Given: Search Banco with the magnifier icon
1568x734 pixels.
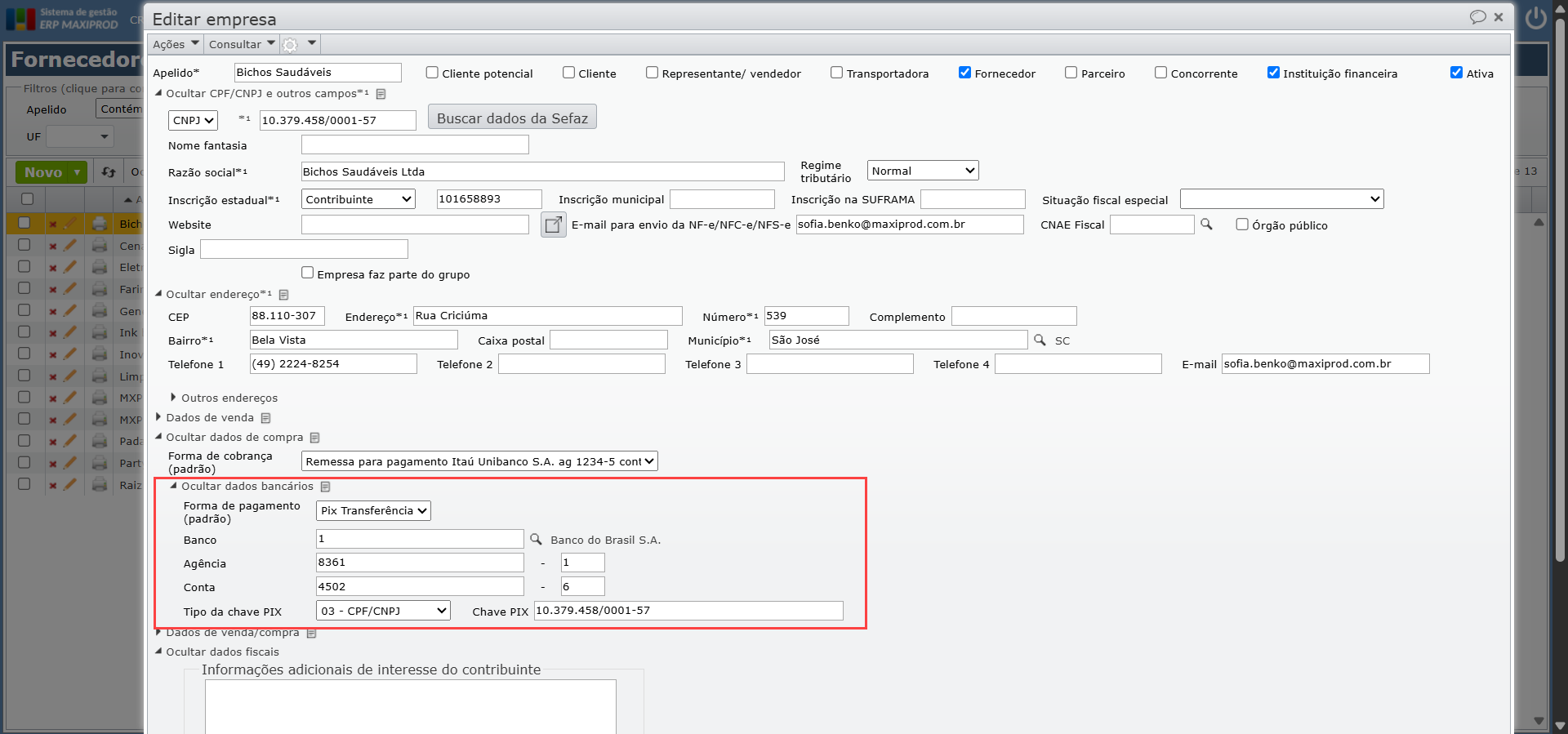Looking at the screenshot, I should (x=536, y=539).
